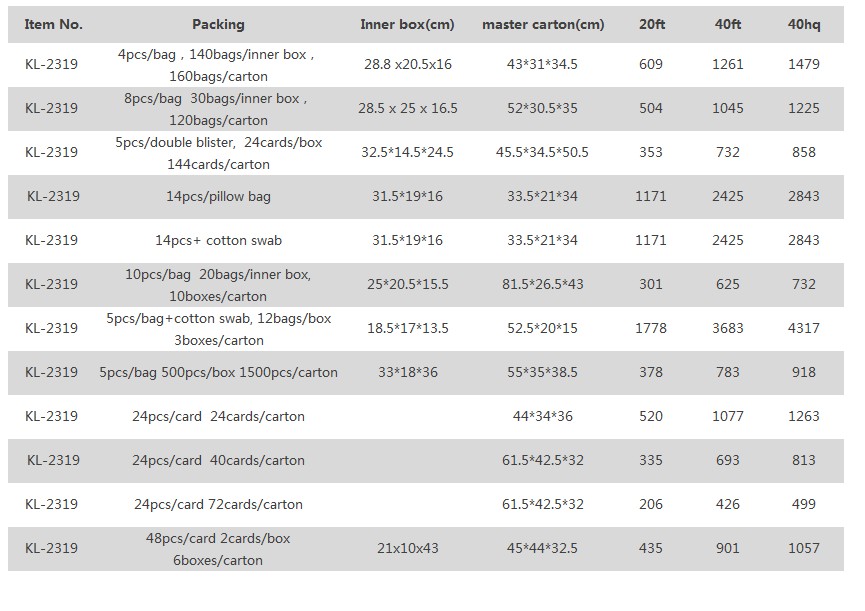The height and width of the screenshot is (611, 865).
Task: Select inner box size 33*18*36
Action: [x=407, y=372]
